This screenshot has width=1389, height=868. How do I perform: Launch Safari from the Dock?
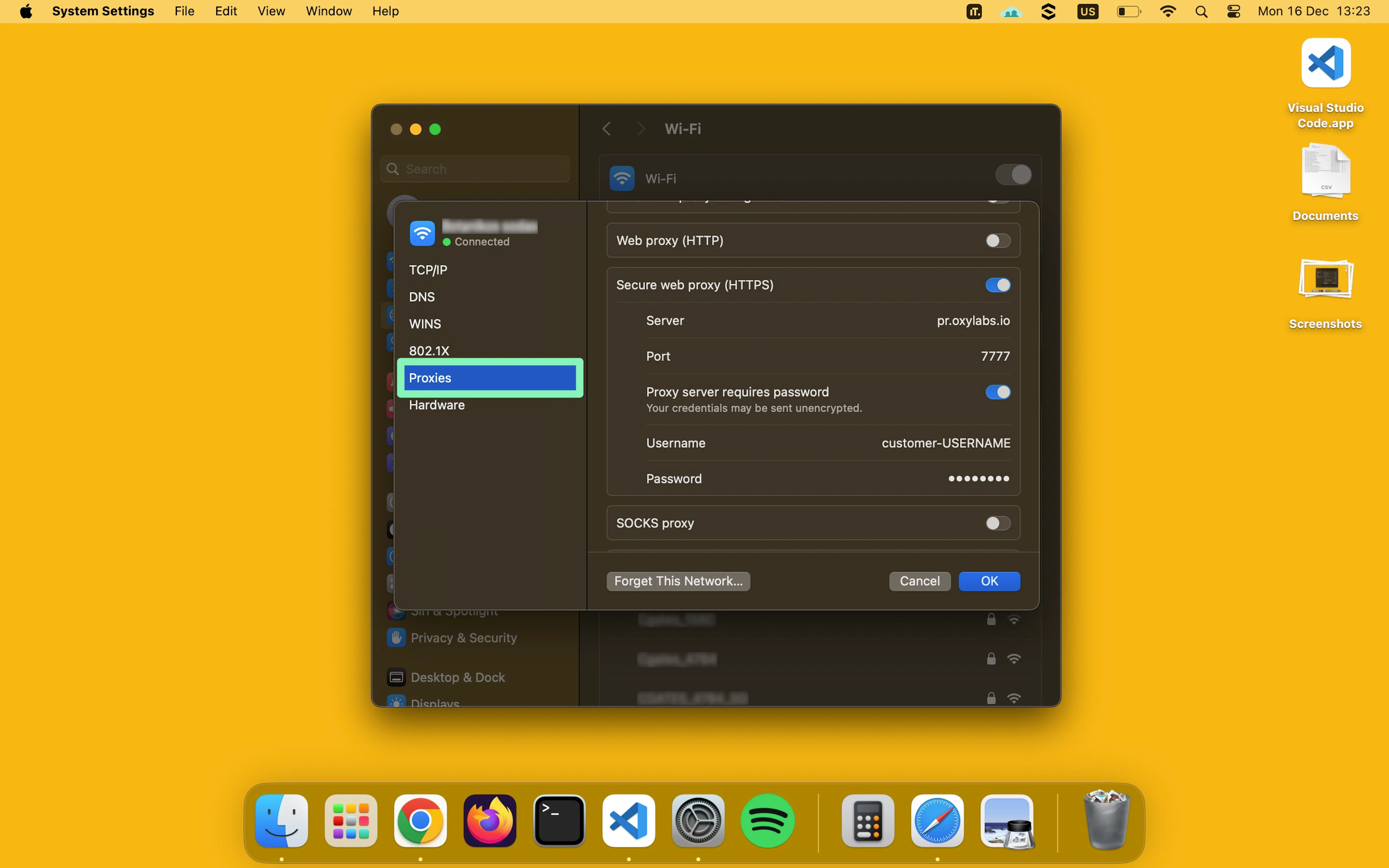937,820
